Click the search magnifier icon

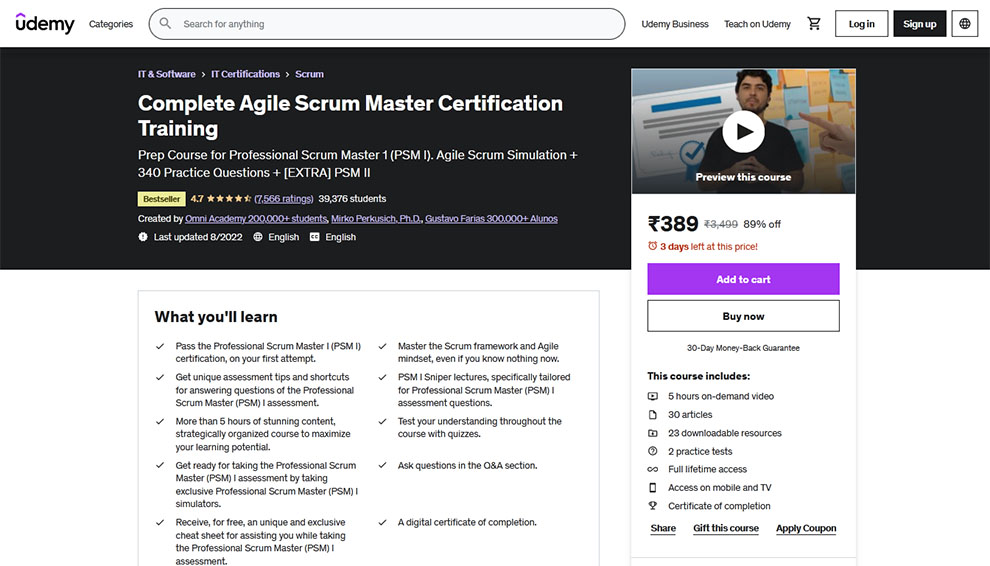[x=165, y=23]
